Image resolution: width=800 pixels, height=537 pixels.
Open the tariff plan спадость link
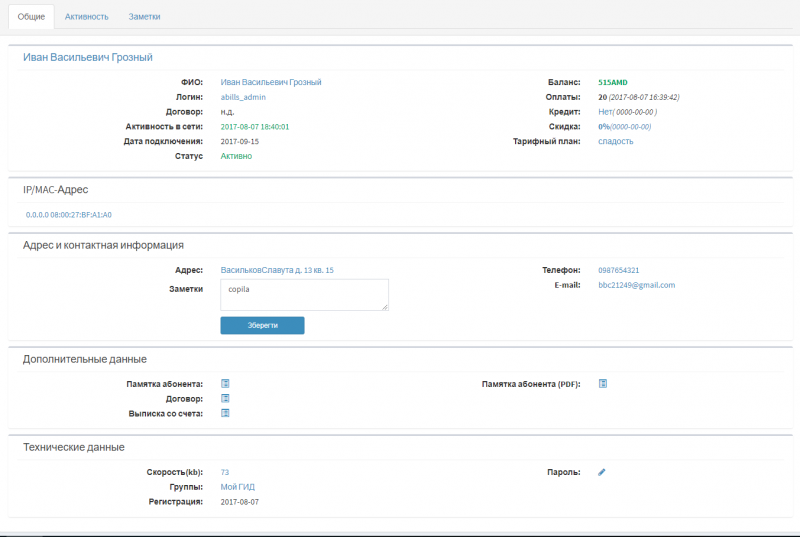(x=615, y=141)
